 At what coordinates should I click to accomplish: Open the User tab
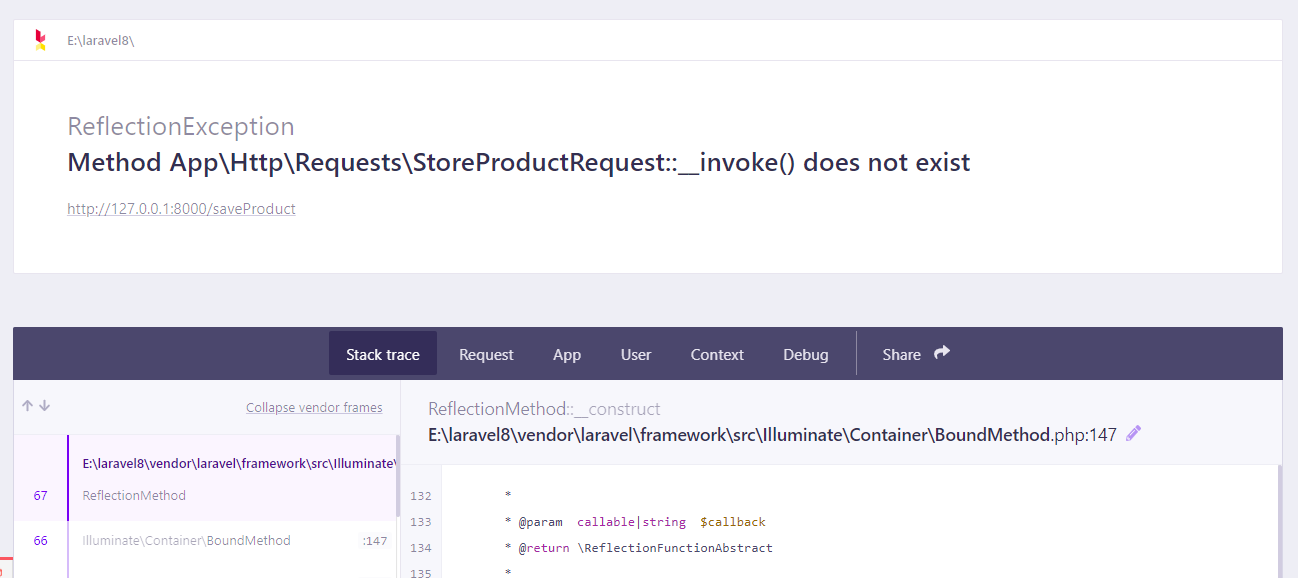(636, 353)
